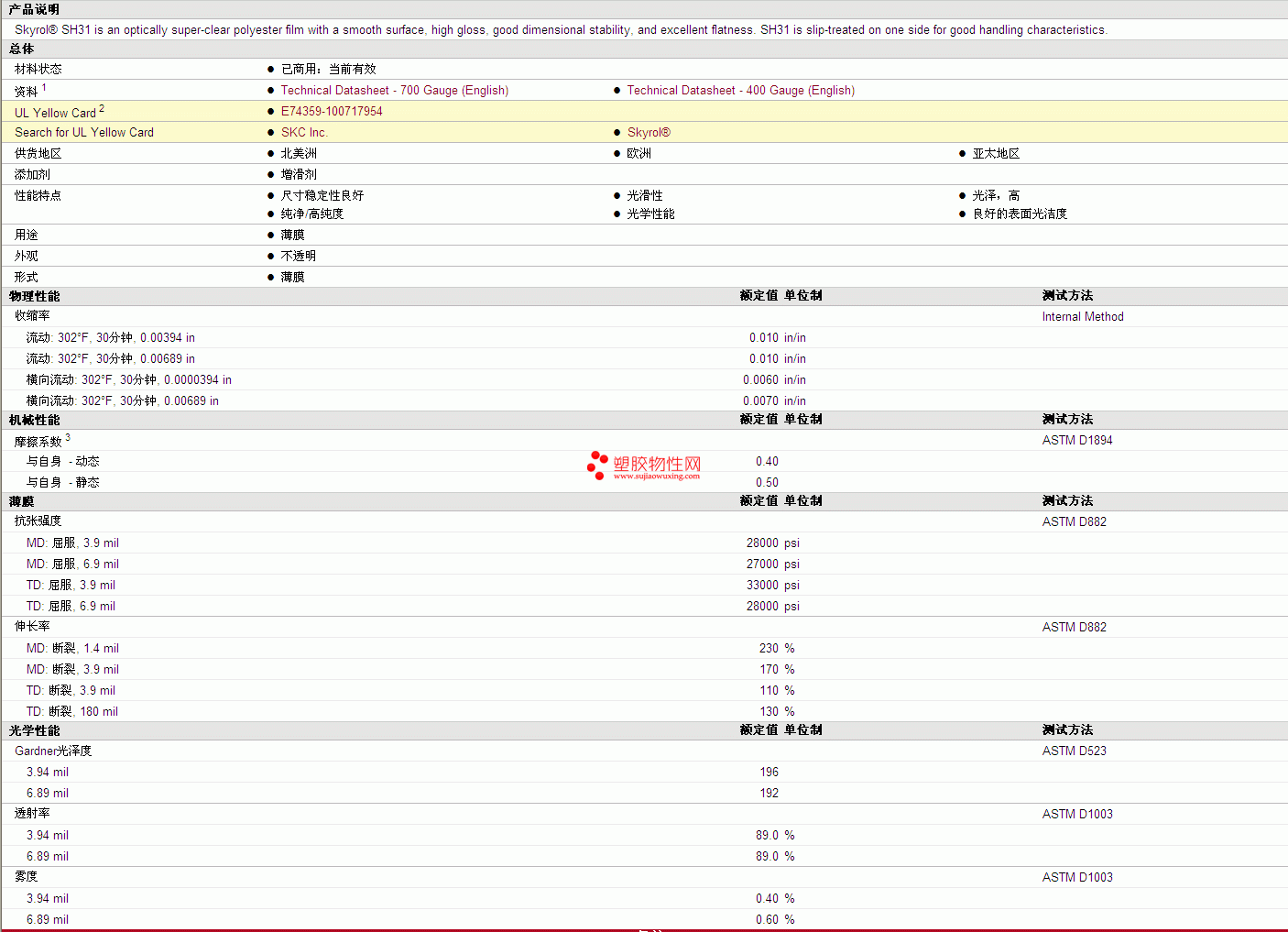Click the '总体' section header
The image size is (1288, 932).
pos(21,49)
